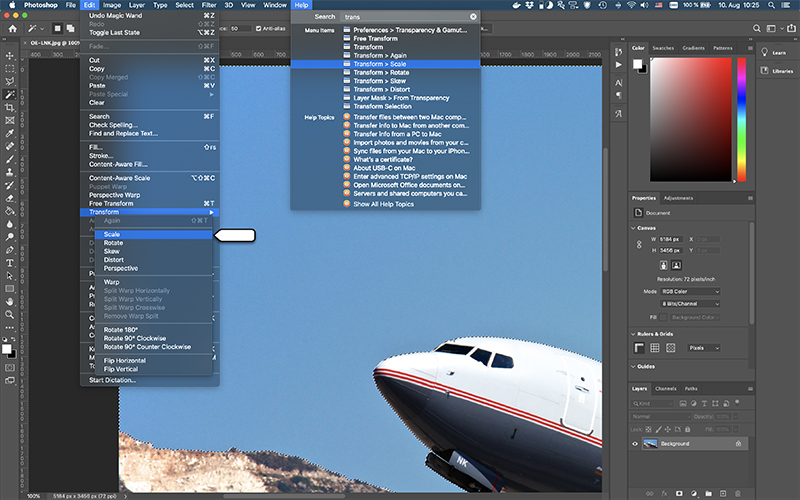Hide the Background layer using eye icon

point(635,443)
